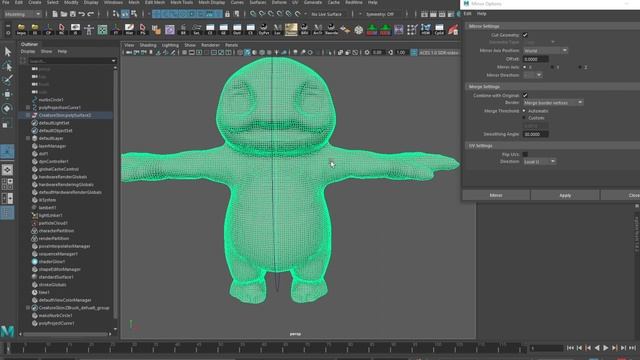Viewport: 640px width, 360px height.
Task: Select the Scale tool in Tool Box
Action: tap(7, 123)
